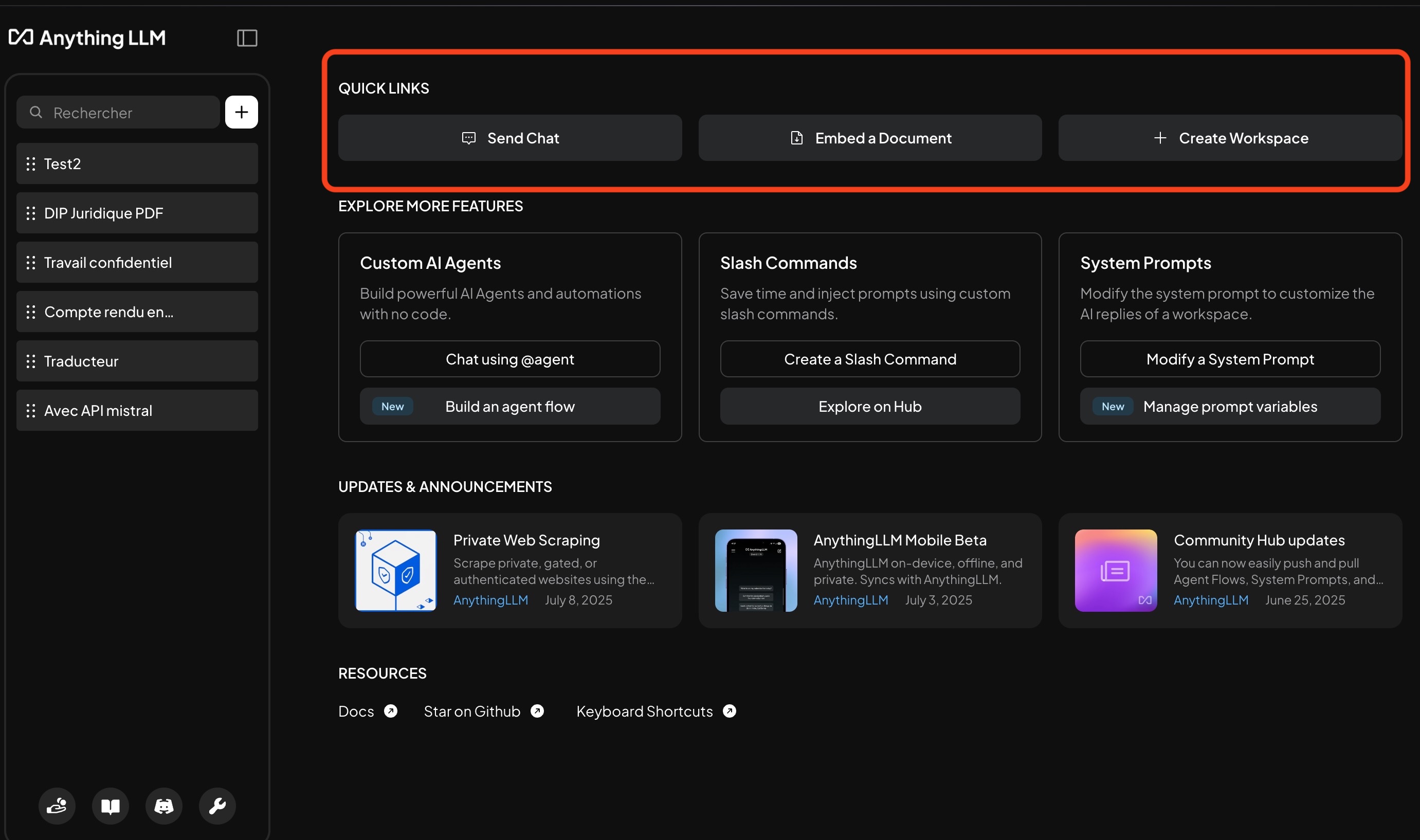Click the arrow icon next to Star on Github
The height and width of the screenshot is (840, 1420).
(x=537, y=711)
